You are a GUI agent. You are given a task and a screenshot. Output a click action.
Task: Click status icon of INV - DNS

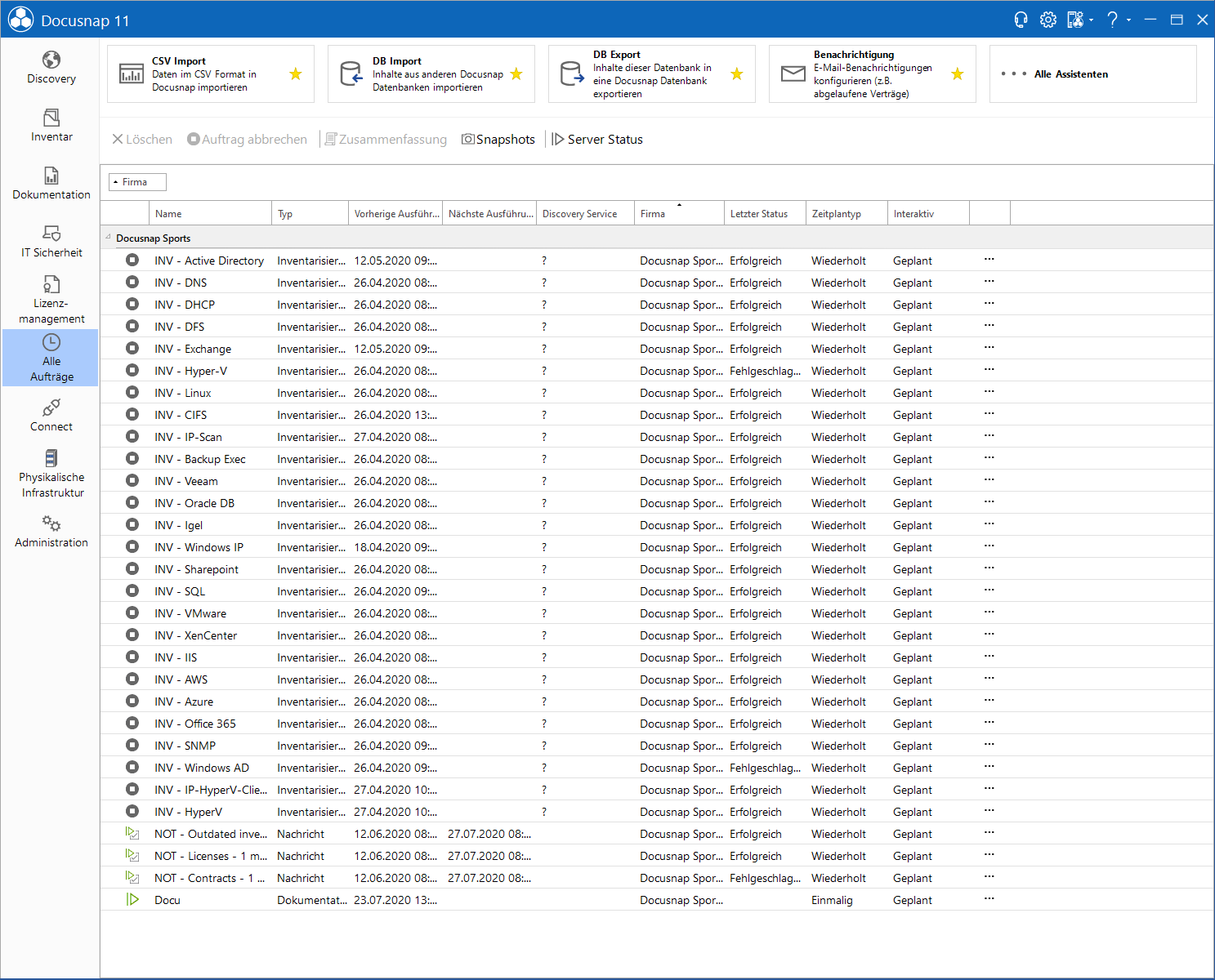pyautogui.click(x=132, y=282)
